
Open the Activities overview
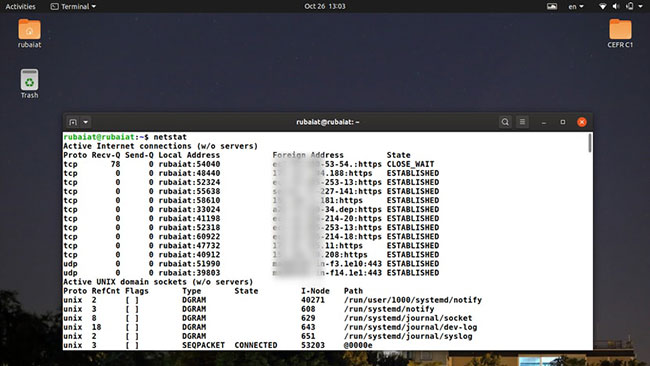pos(20,6)
